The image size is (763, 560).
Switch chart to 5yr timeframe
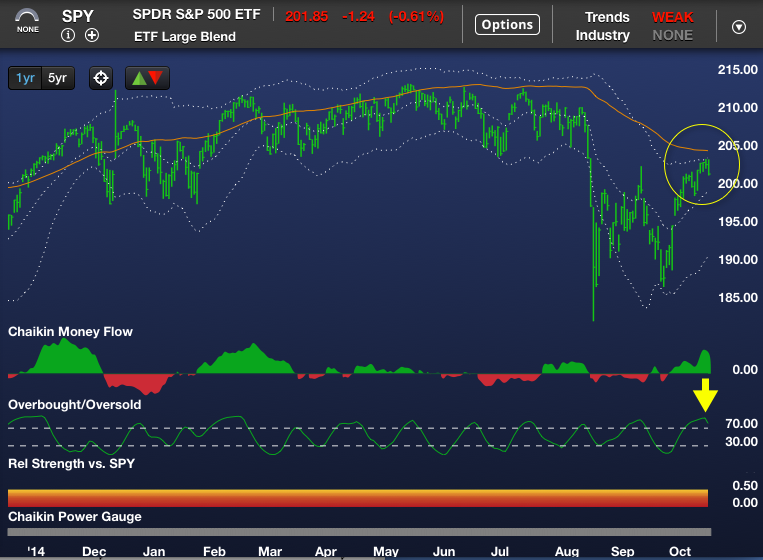[57, 78]
